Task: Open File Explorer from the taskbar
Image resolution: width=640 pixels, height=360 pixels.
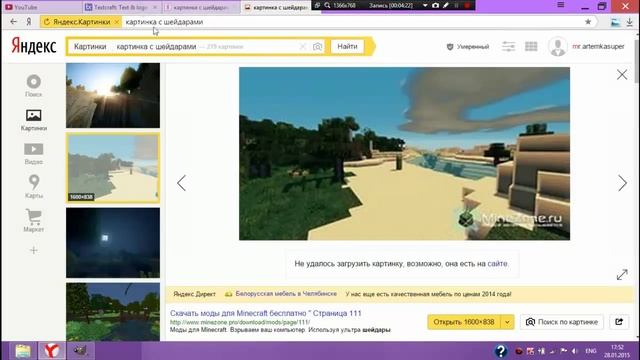Action: pos(23,351)
